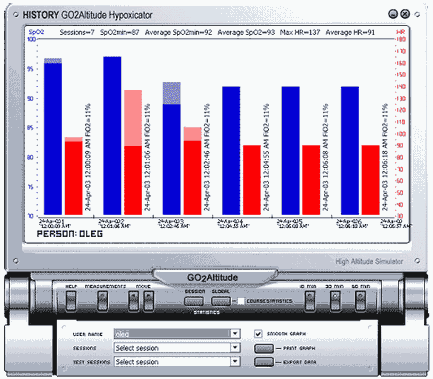Click the vertical '12:02:46 AM FiO2=11%' label
Image resolution: width=433 pixels, height=379 pixels.
pos(207,157)
